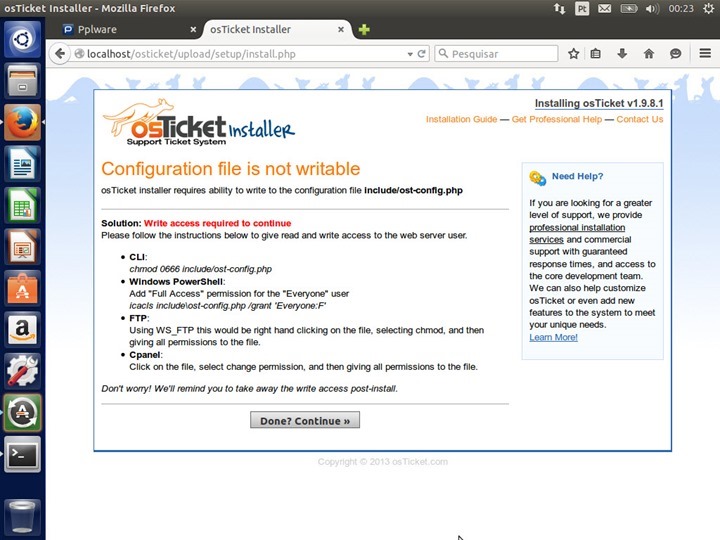Launch LibreOffice Writer from the dock
The image size is (720, 540).
coord(22,163)
